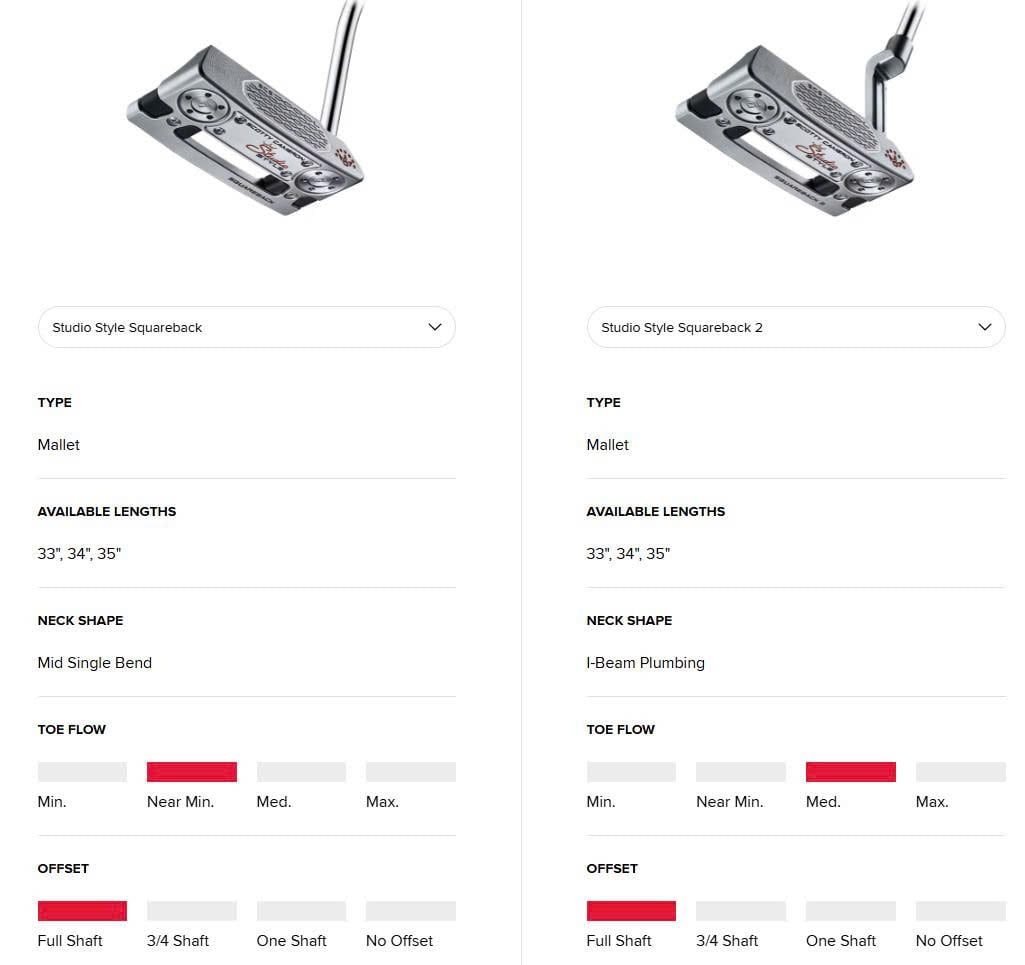Click left putter's red Near Min. toe flow bar
1025x965 pixels.
192,772
